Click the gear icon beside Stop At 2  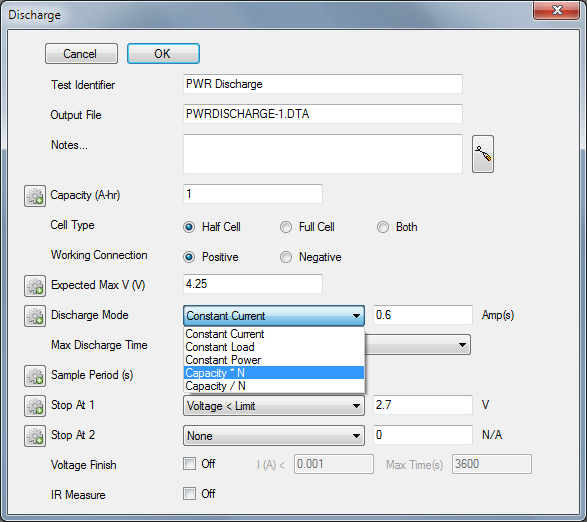tap(35, 435)
